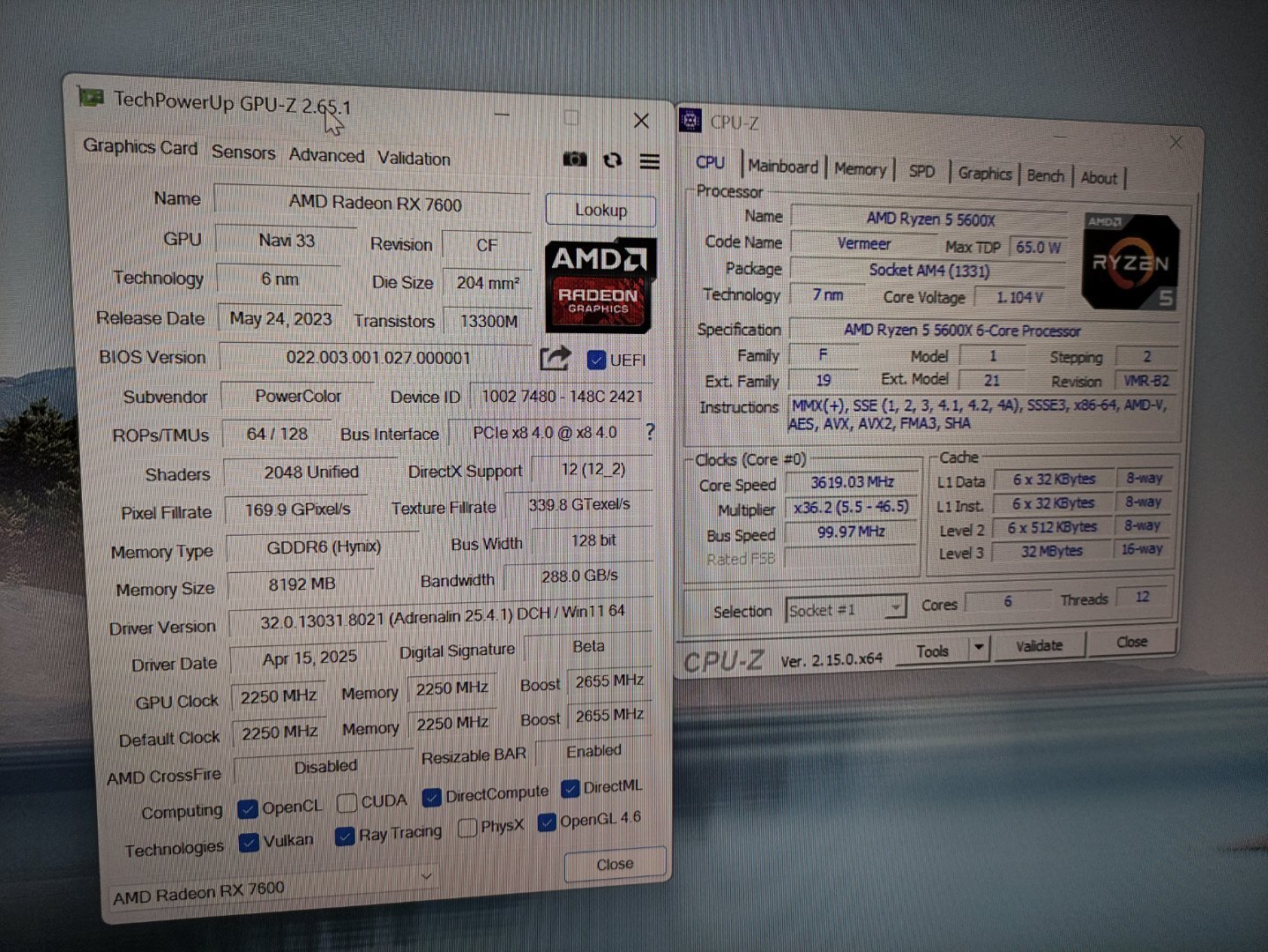Viewport: 1268px width, 952px height.
Task: Click the Package Socket AM4 (1331) value
Action: coord(929,271)
